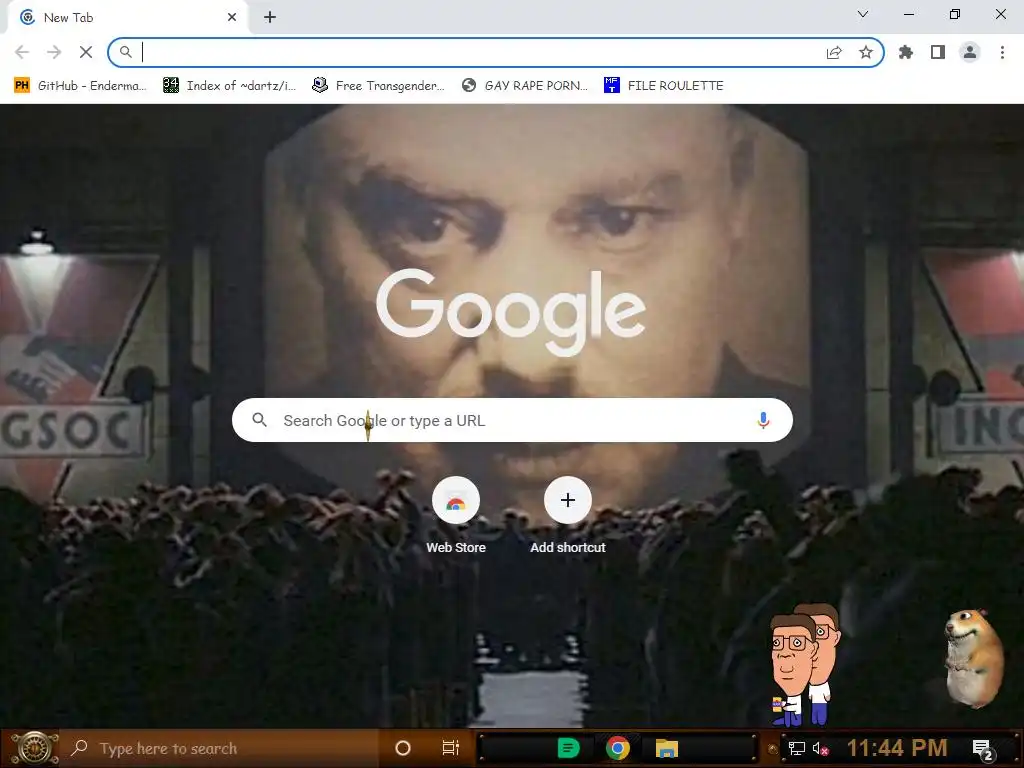
Task: Click the address bar magnifier icon
Action: pos(125,52)
